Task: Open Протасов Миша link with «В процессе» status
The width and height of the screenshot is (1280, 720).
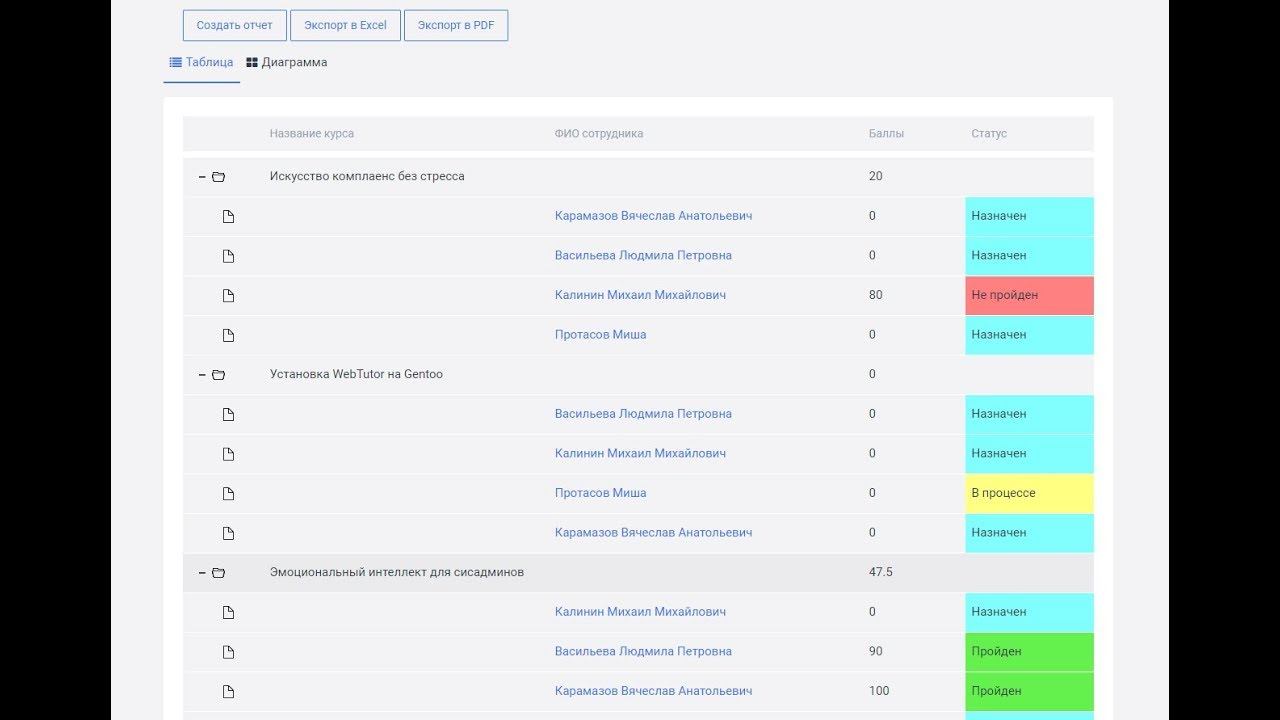Action: 600,493
